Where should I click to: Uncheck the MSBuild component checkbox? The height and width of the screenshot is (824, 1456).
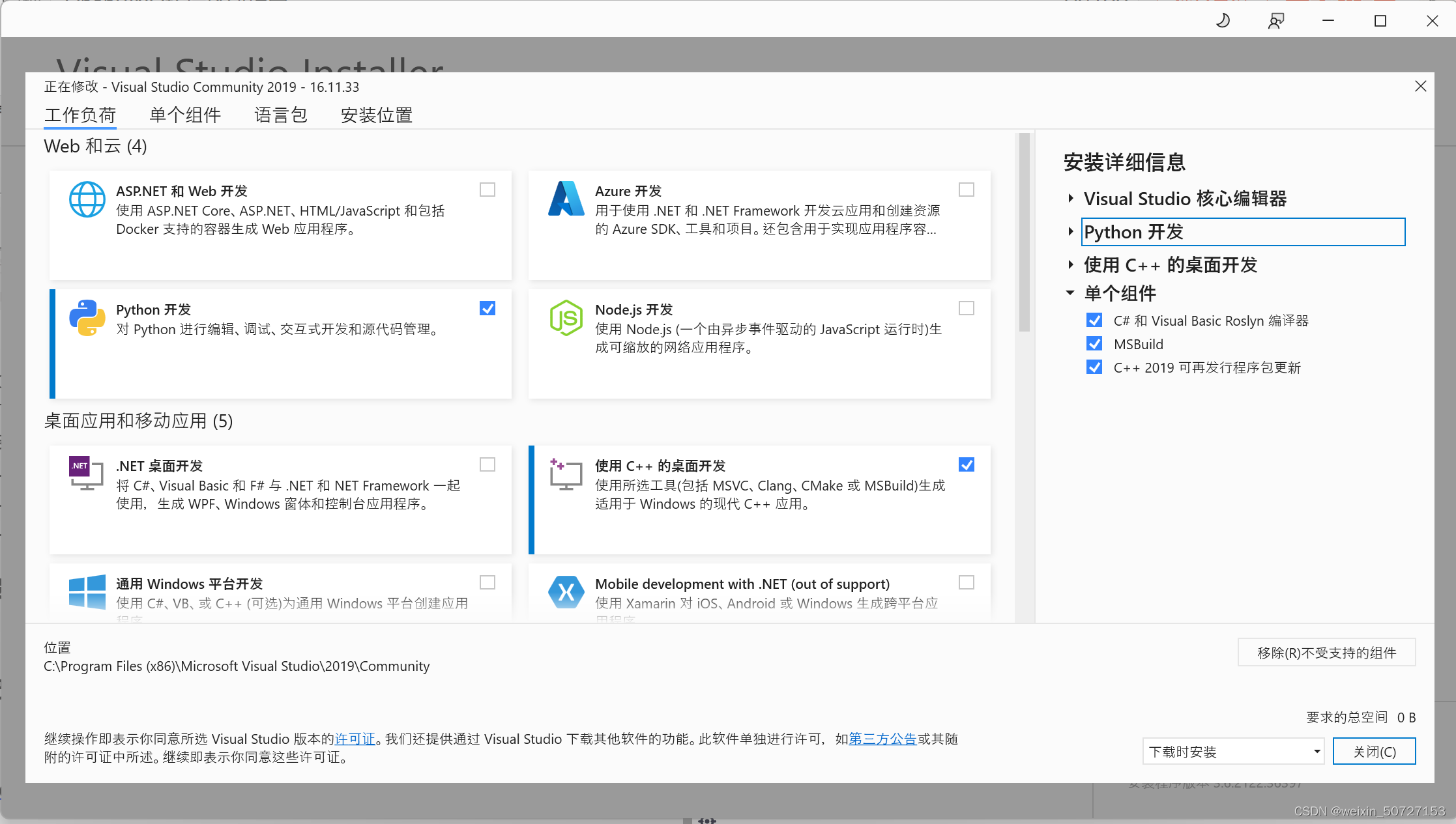click(1094, 344)
